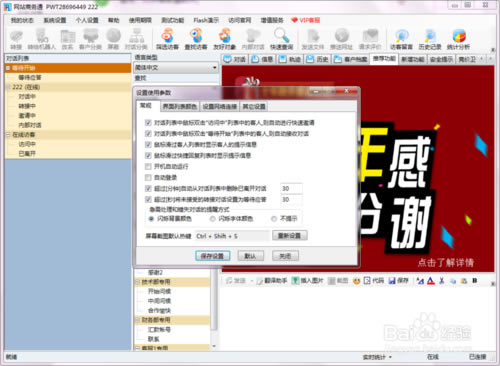Click the 对话分类 toolbar icon
500x366 pixels.
click(136, 39)
